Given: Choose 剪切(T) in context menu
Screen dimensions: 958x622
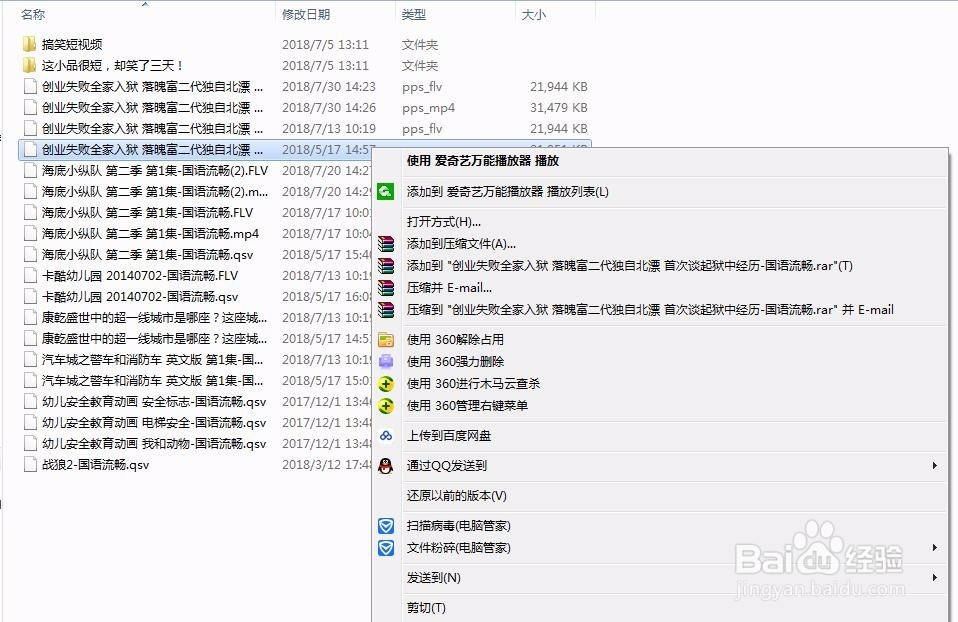Looking at the screenshot, I should pos(426,607).
